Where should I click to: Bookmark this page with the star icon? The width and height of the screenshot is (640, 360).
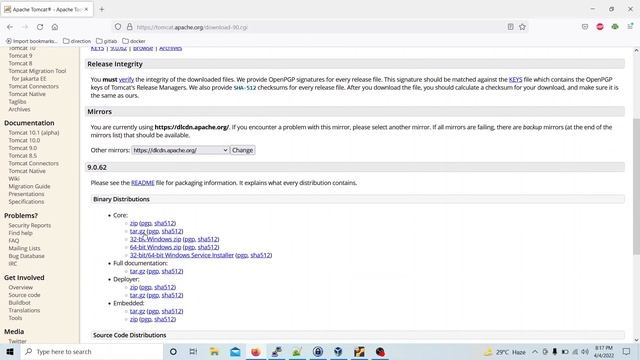click(522, 27)
